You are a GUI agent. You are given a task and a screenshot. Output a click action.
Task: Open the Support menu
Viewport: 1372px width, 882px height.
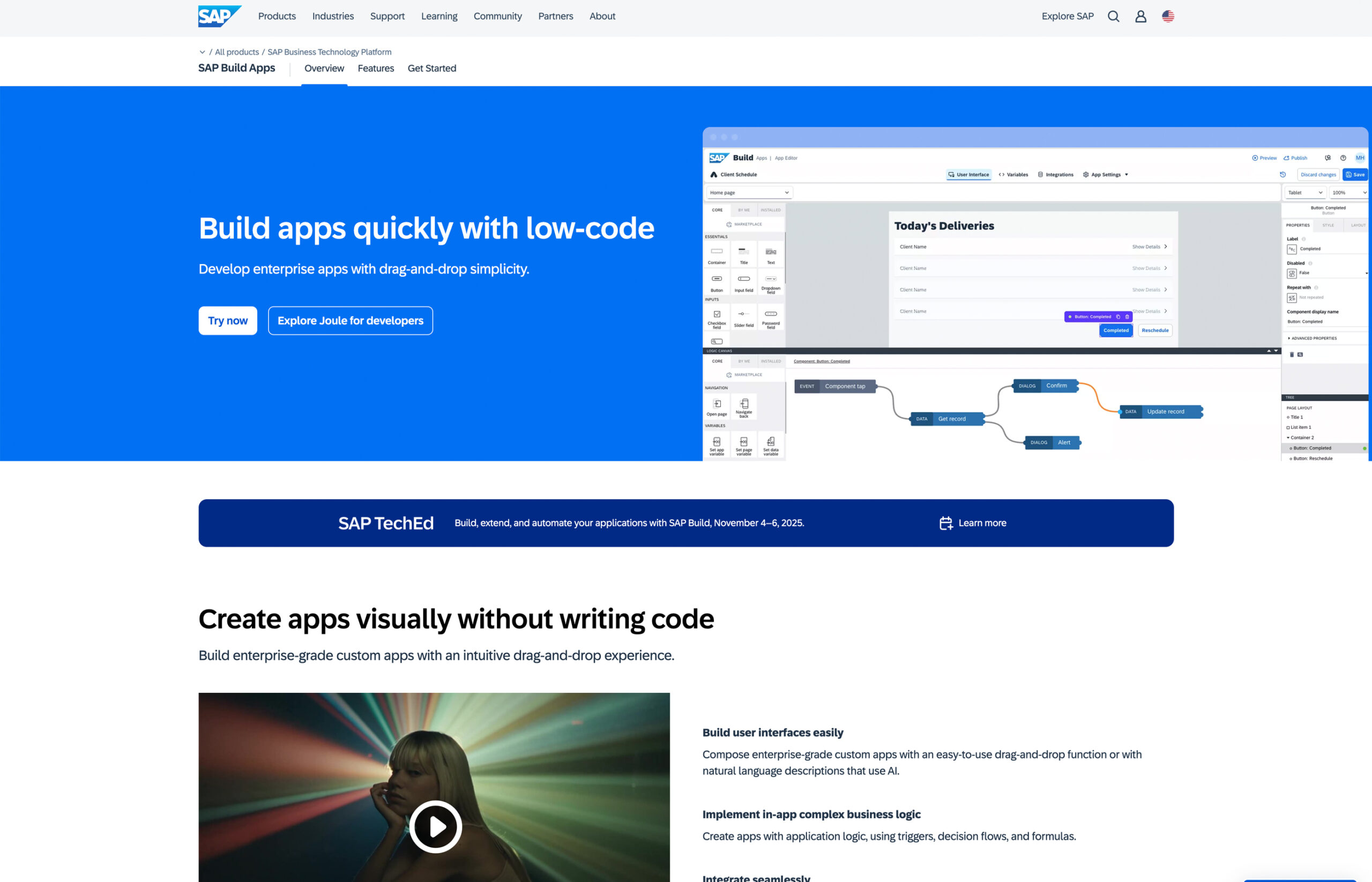pos(387,16)
